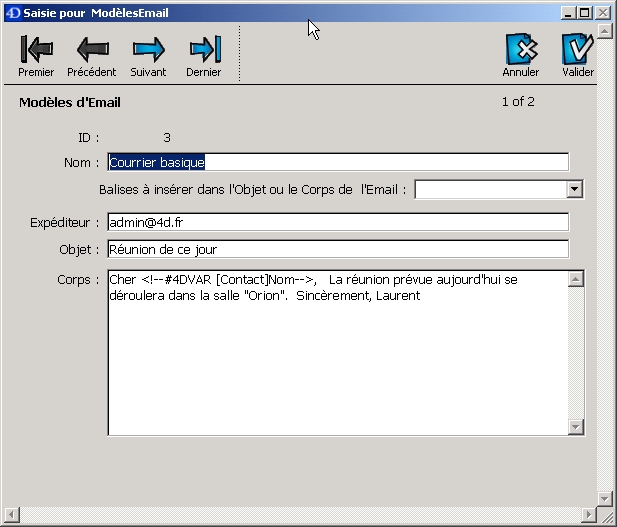This screenshot has width=617, height=527.
Task: Click the horizontal scrollbar left arrow
Action: click(x=10, y=514)
